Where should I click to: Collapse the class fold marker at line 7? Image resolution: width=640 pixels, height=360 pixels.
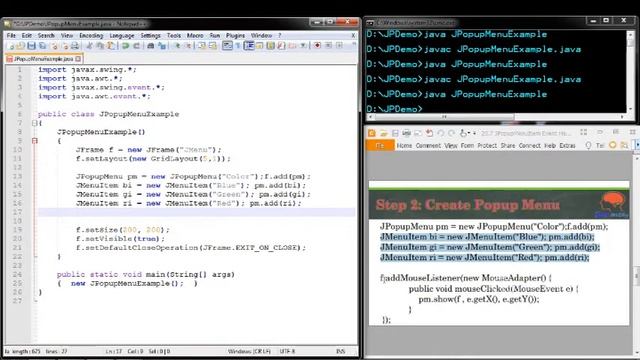[x=35, y=123]
